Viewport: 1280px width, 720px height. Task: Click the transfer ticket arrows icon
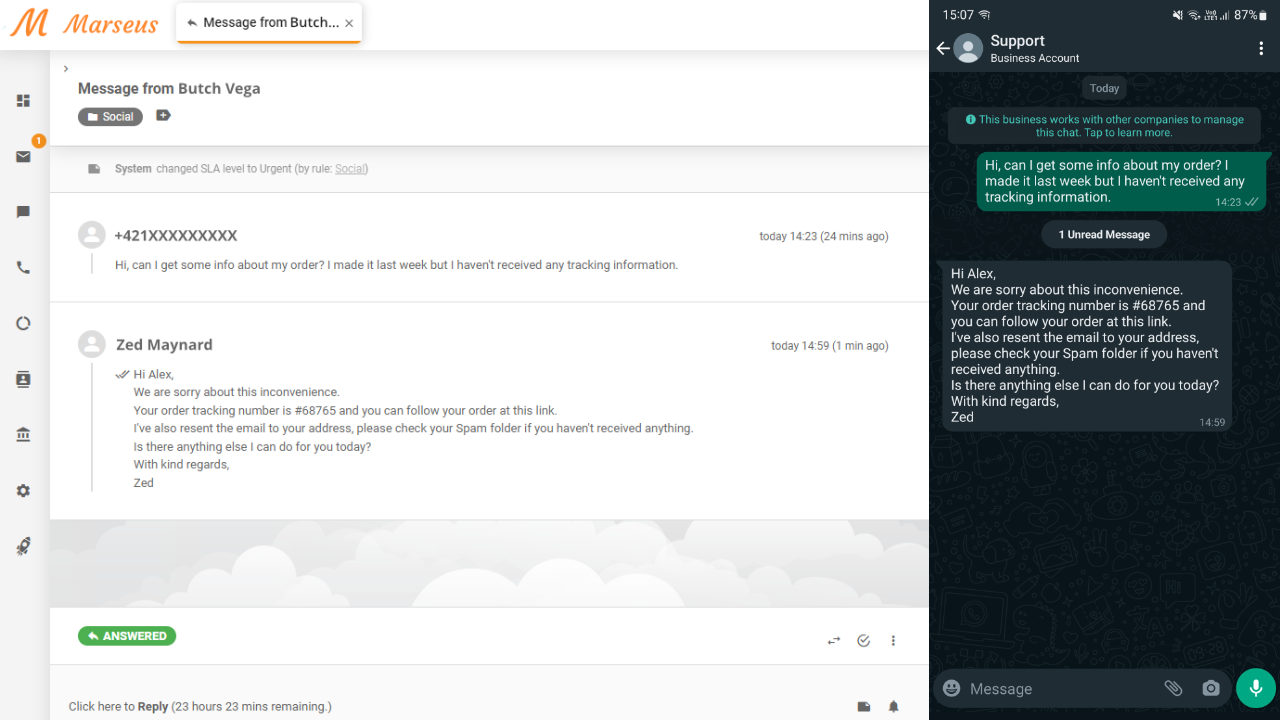pos(834,641)
